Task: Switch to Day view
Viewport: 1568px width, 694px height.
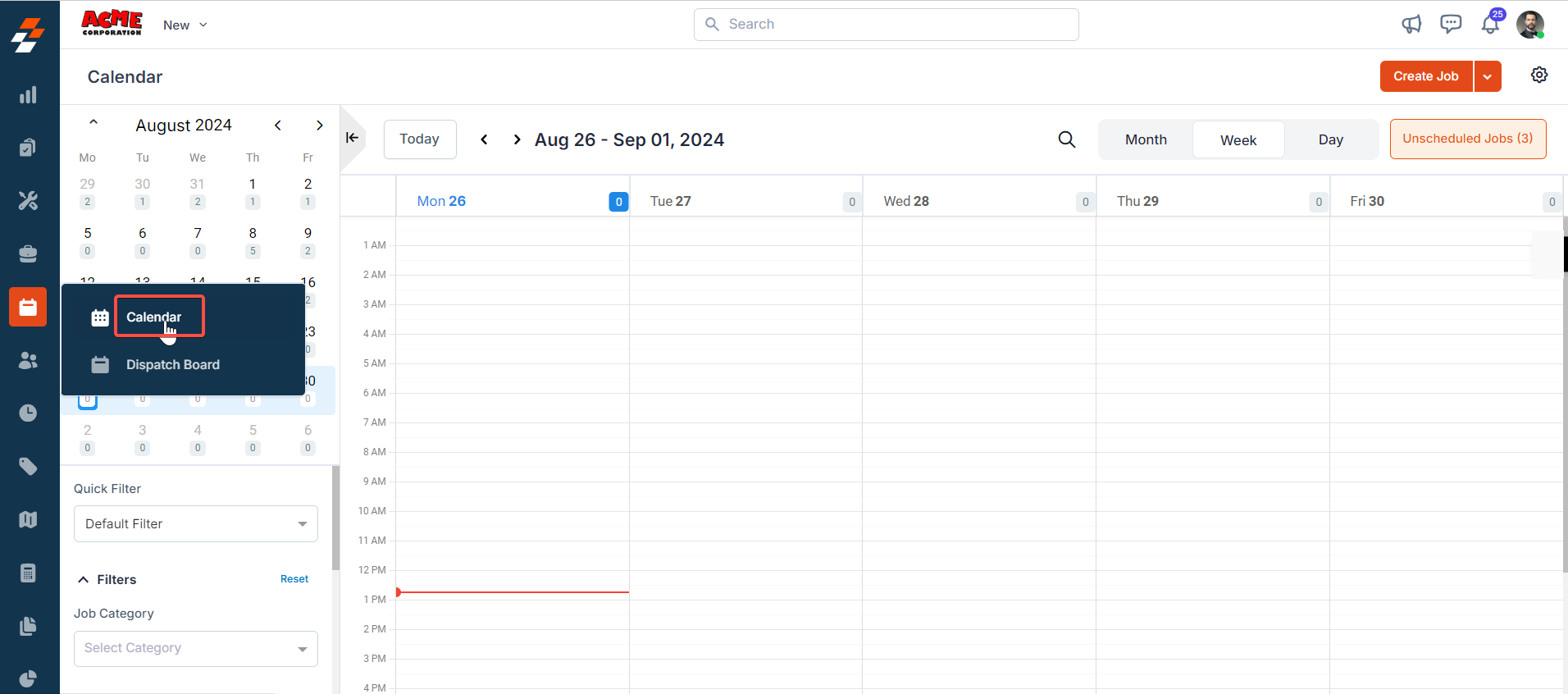Action: pyautogui.click(x=1330, y=139)
